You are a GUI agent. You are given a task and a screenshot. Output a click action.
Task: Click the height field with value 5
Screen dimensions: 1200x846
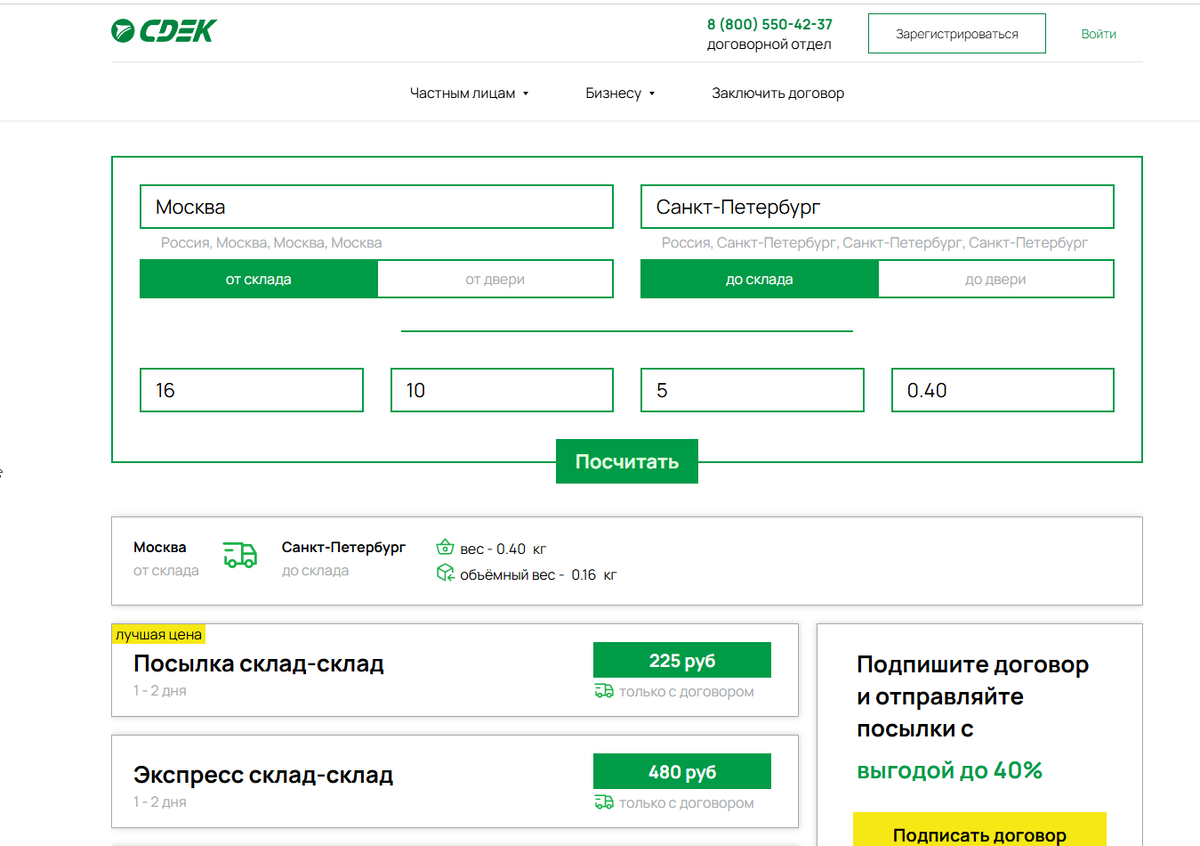[752, 390]
